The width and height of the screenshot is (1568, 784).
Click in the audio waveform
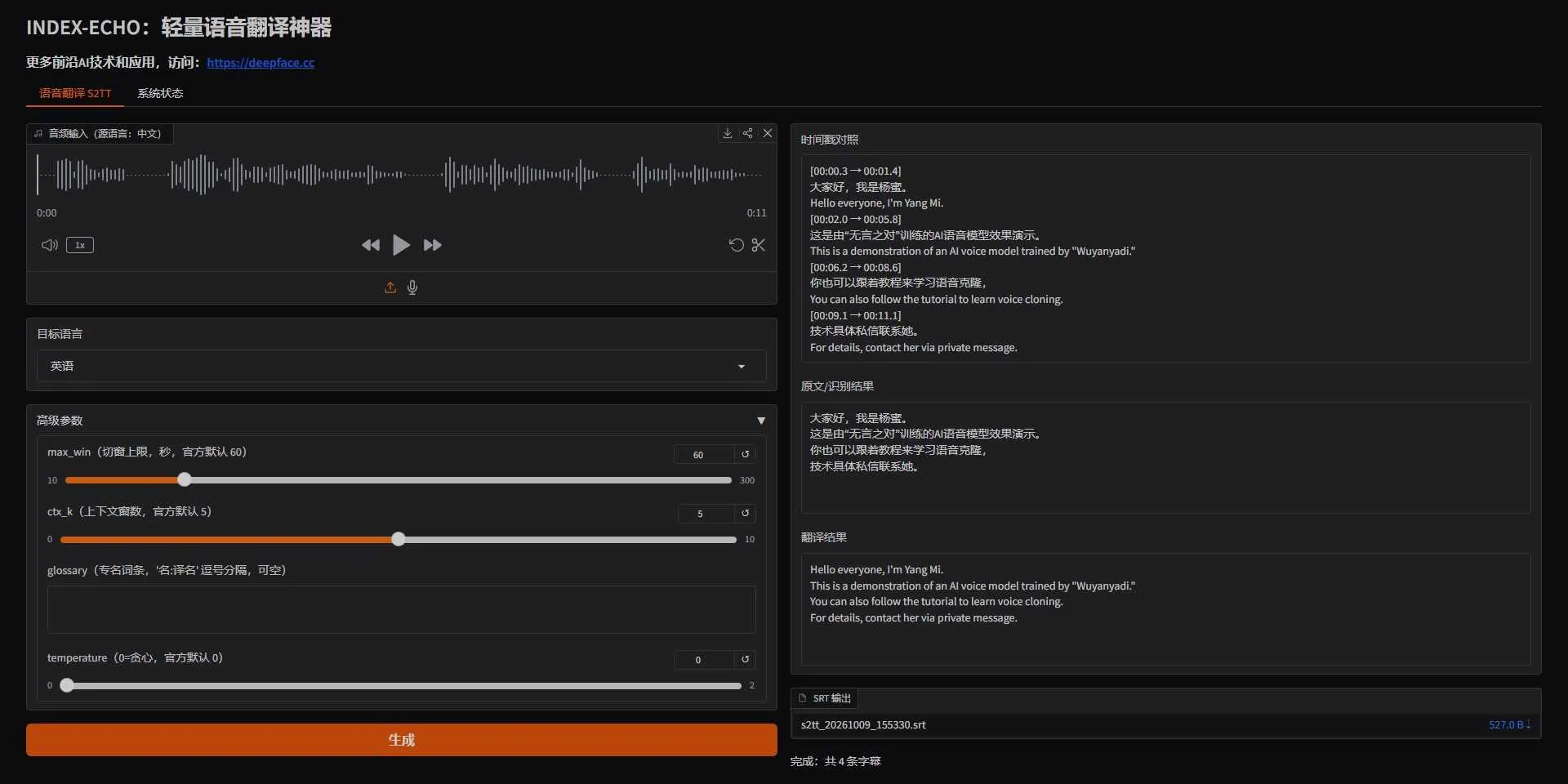(401, 174)
